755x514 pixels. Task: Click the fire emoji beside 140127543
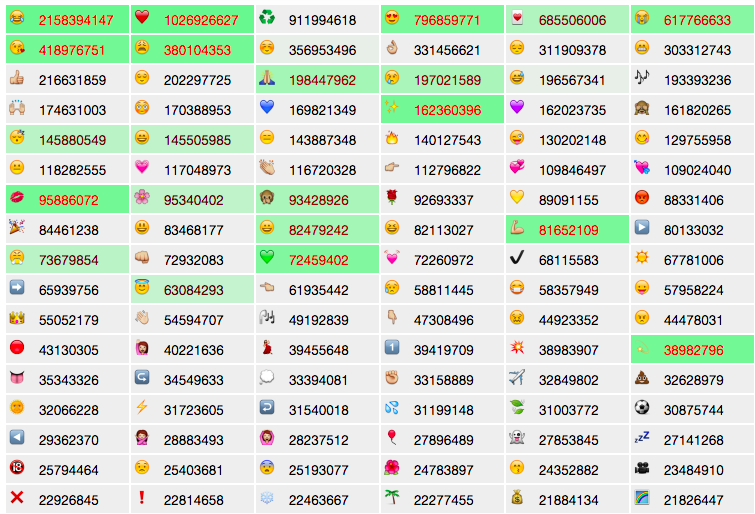(392, 138)
